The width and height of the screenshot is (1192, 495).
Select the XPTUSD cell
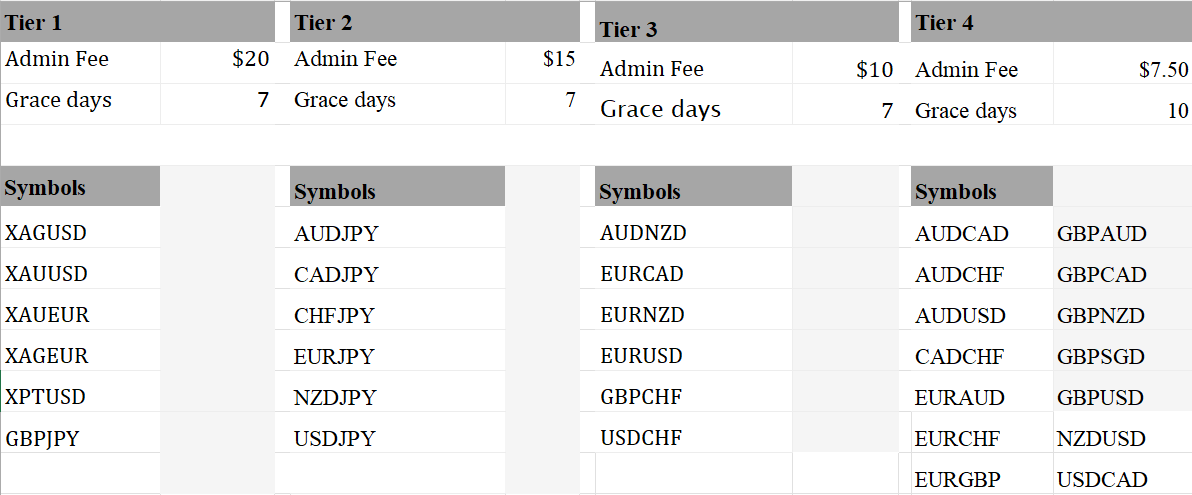tap(45, 397)
